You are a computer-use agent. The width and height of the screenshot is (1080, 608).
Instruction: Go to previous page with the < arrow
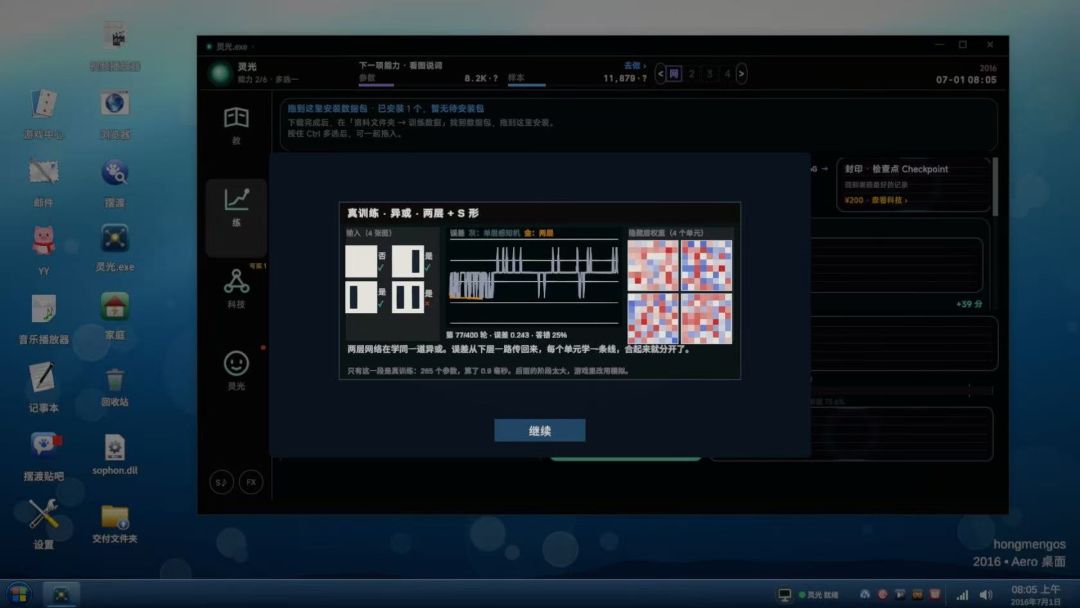(660, 74)
